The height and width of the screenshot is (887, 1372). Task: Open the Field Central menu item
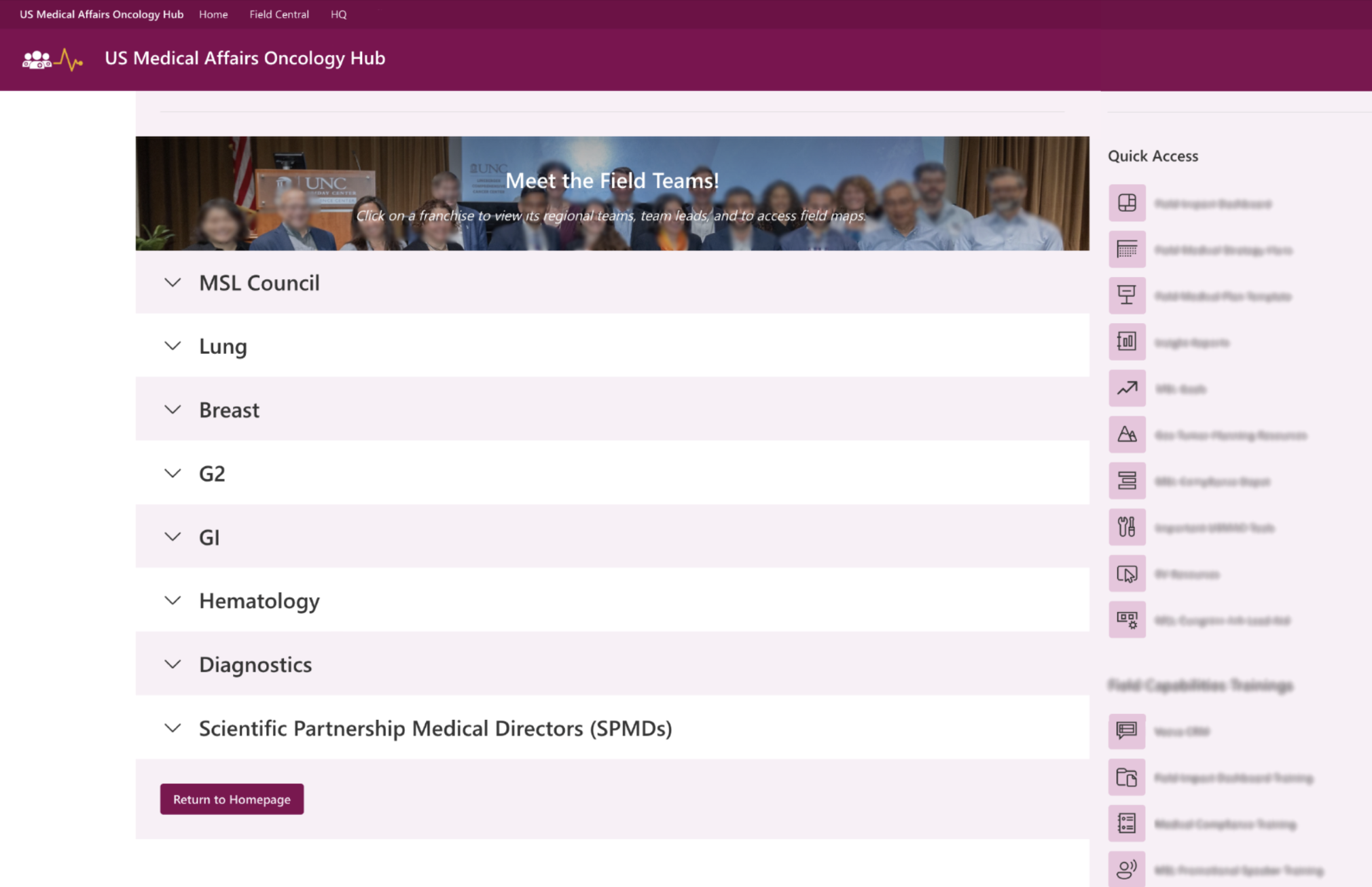point(278,14)
